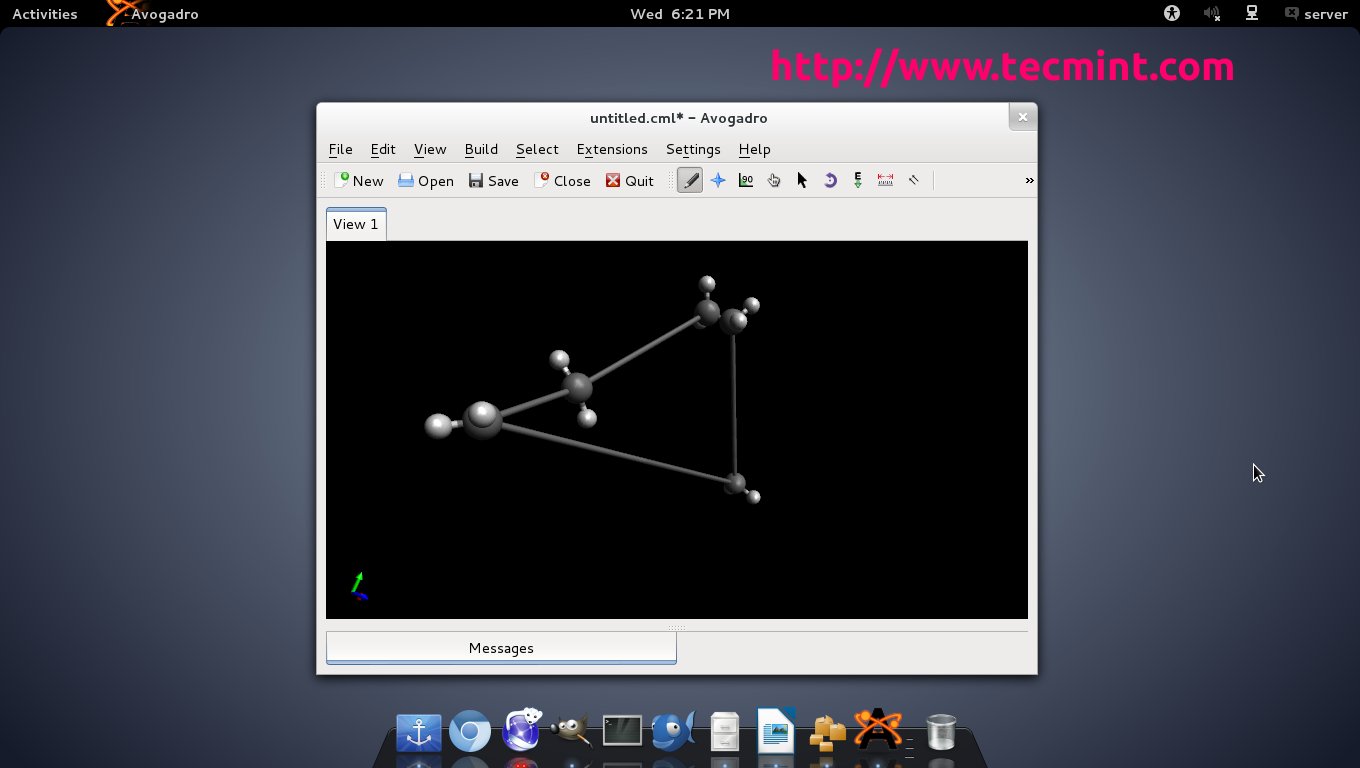Screen dimensions: 1360x768
Task: Start the Auto Optimization tool
Action: click(x=858, y=180)
